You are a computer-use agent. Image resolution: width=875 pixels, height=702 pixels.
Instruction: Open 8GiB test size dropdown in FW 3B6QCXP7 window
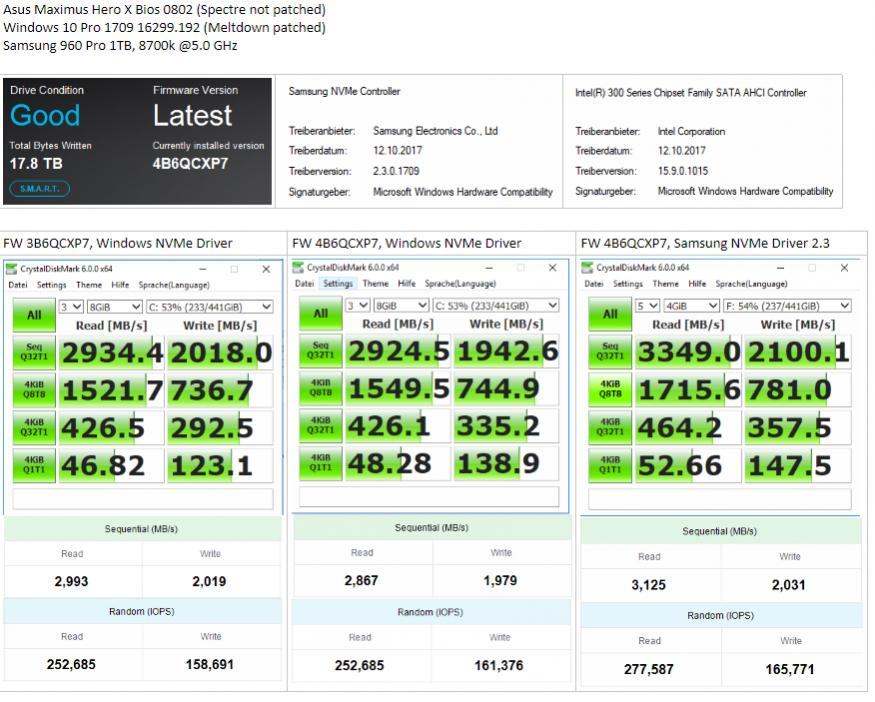[114, 307]
